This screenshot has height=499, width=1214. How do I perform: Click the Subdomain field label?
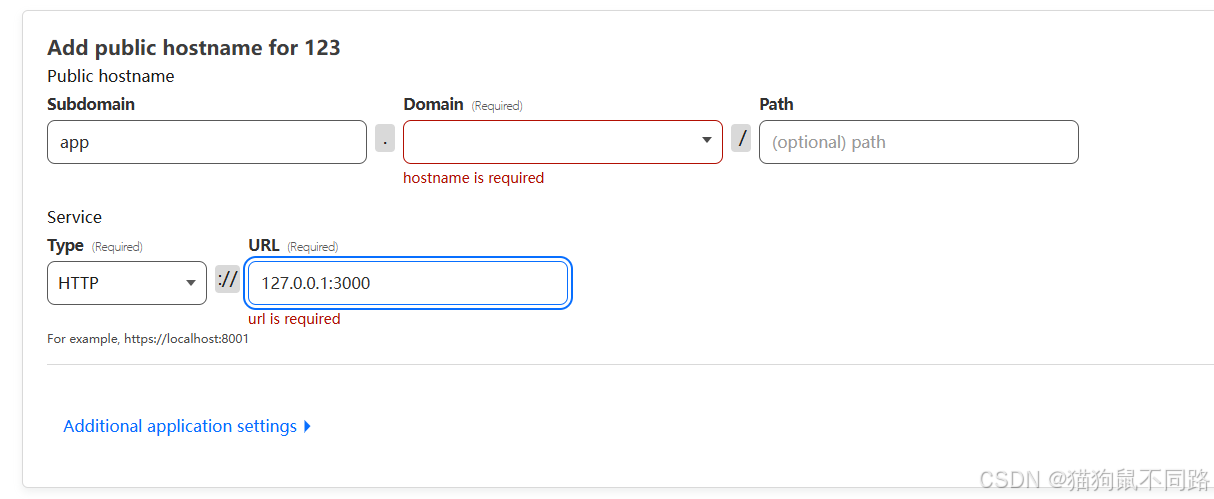(x=91, y=104)
